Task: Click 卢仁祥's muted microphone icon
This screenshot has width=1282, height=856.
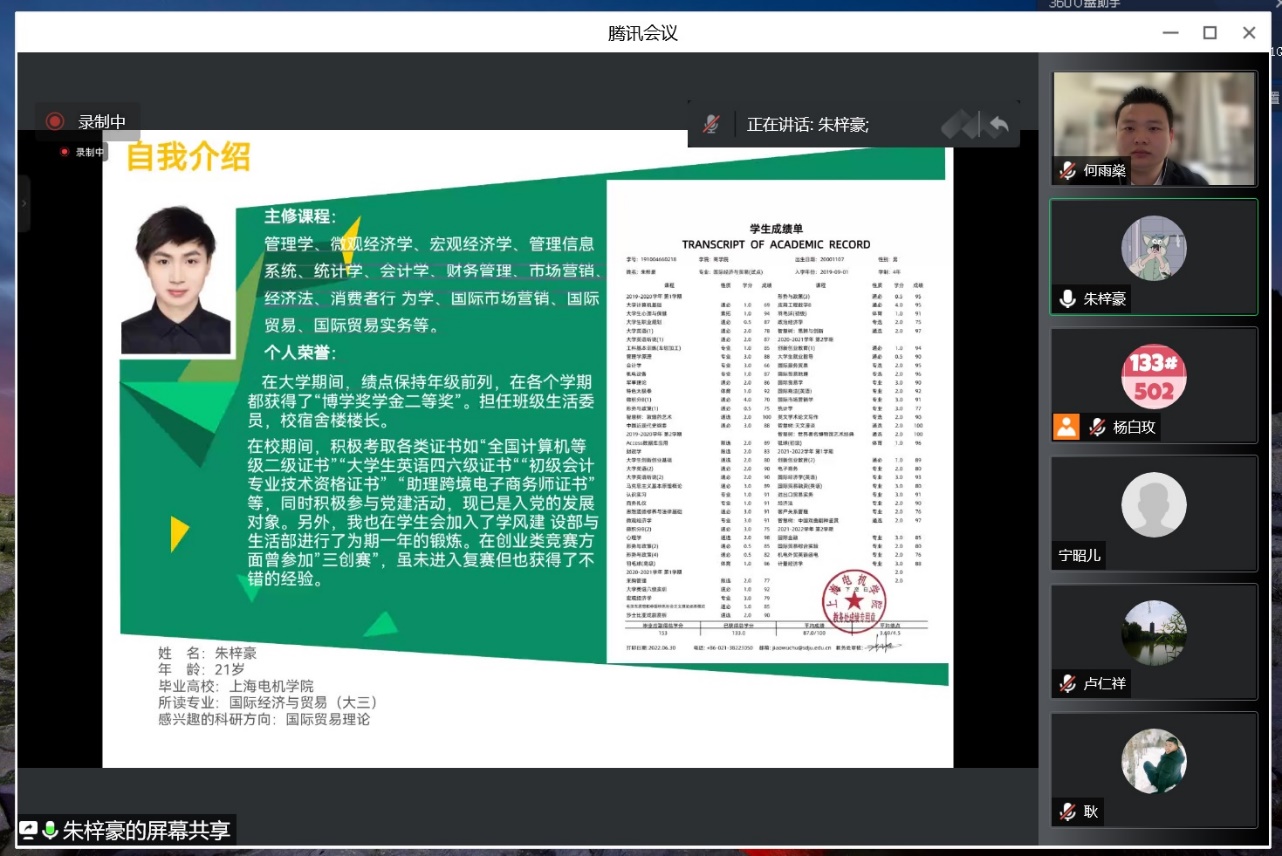Action: click(x=1068, y=684)
